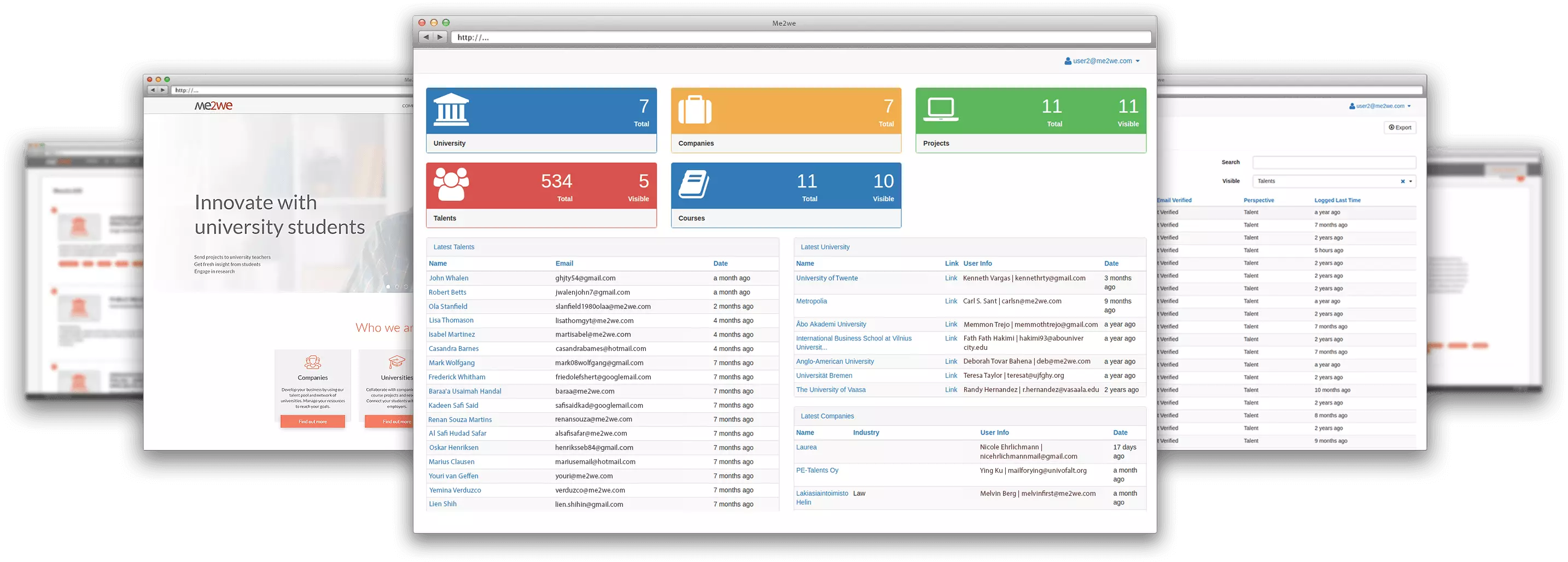Clear the Talents selection with the x icon
This screenshot has width=1568, height=562.
1402,182
